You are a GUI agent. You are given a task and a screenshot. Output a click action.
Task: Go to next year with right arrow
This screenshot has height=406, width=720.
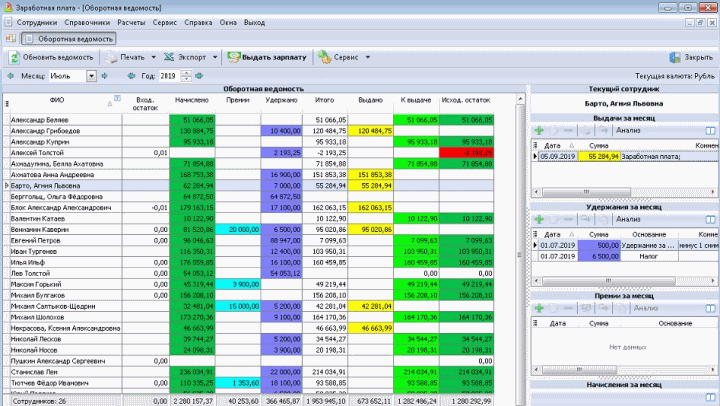[x=199, y=76]
